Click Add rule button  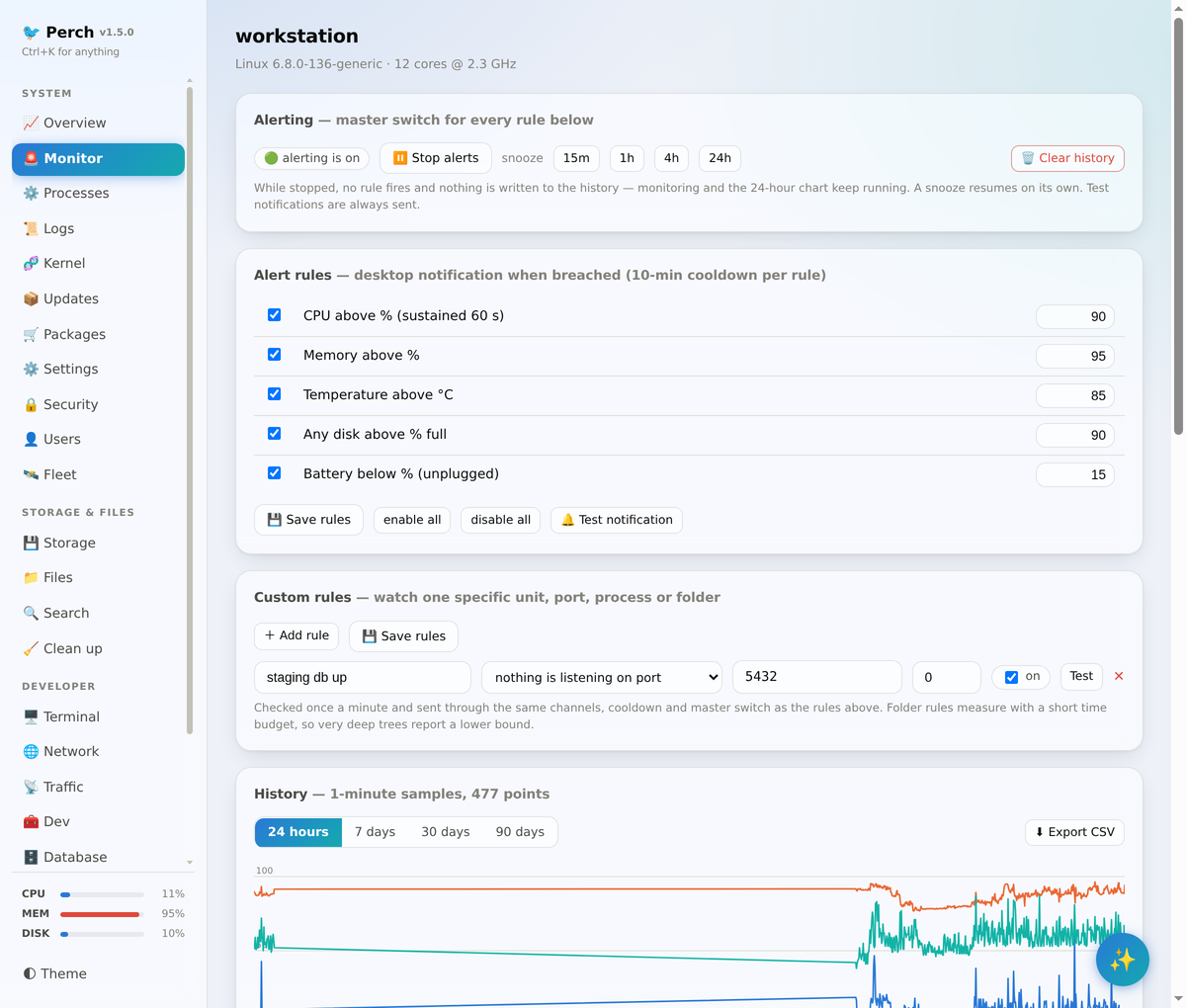pyautogui.click(x=296, y=635)
